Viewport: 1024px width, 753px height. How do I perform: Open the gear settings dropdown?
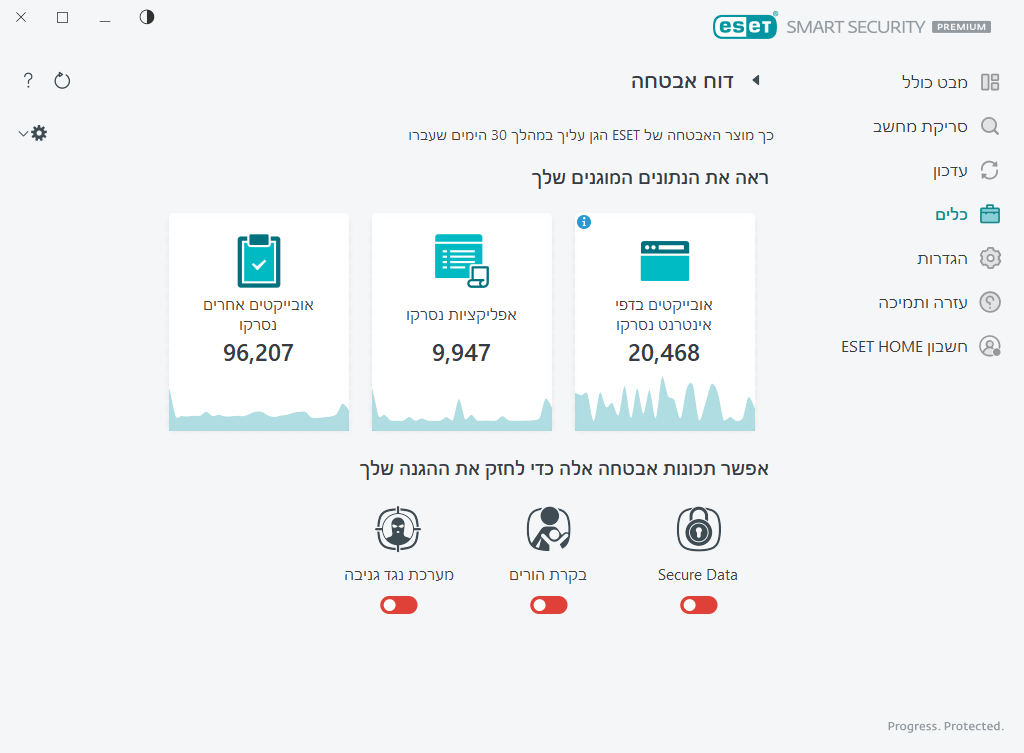[x=33, y=133]
